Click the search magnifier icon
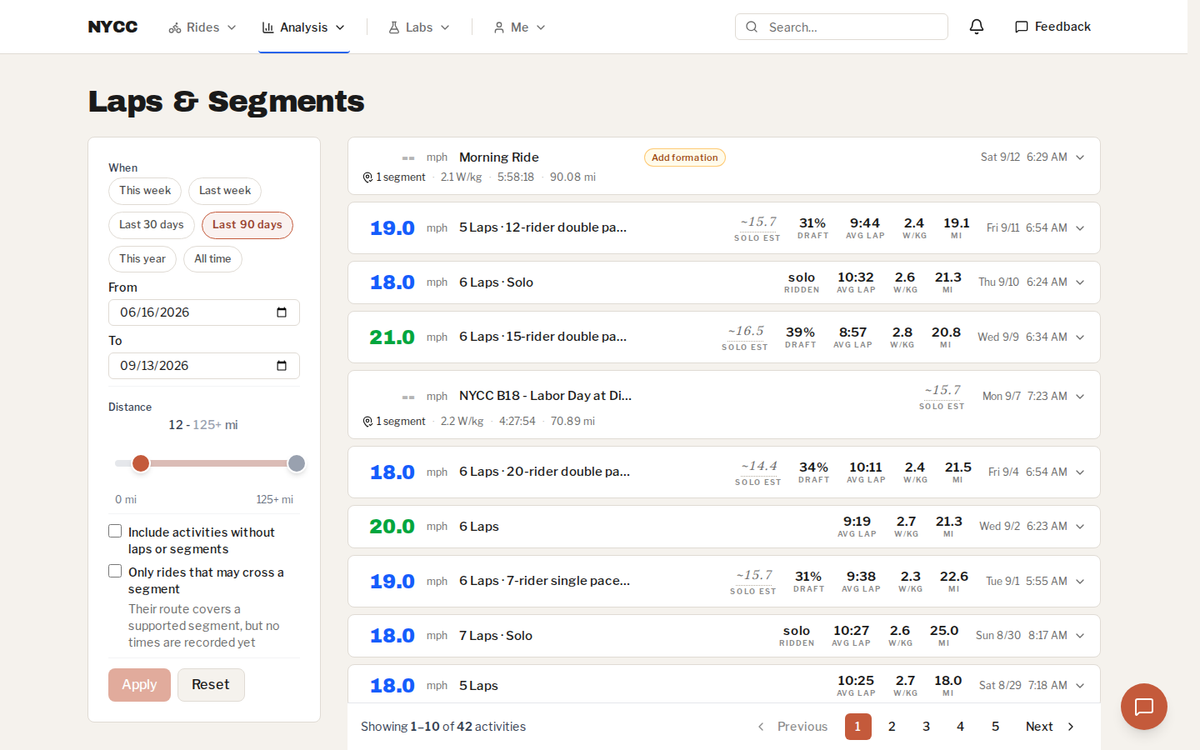 click(x=752, y=27)
